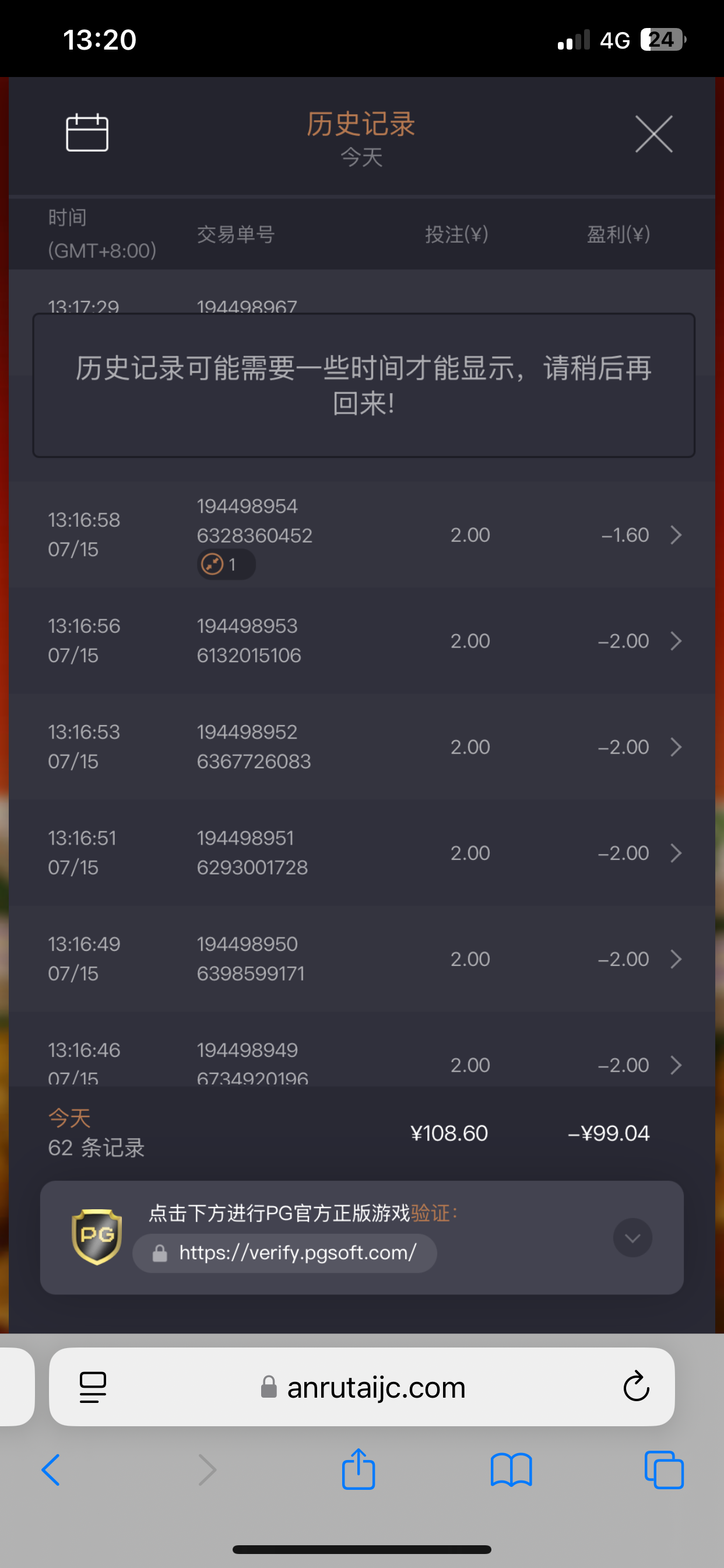Open the calendar date filter icon
Screen dimensions: 724x1568
[x=87, y=132]
